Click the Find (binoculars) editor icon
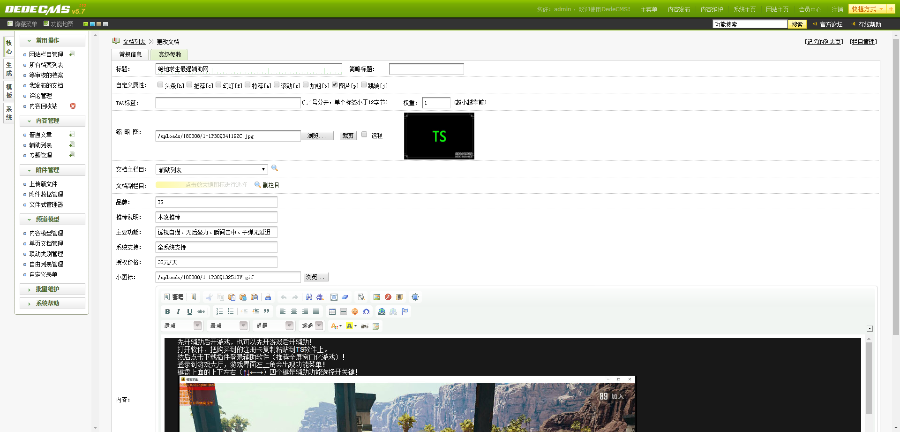This screenshot has width=900, height=432. click(x=309, y=297)
